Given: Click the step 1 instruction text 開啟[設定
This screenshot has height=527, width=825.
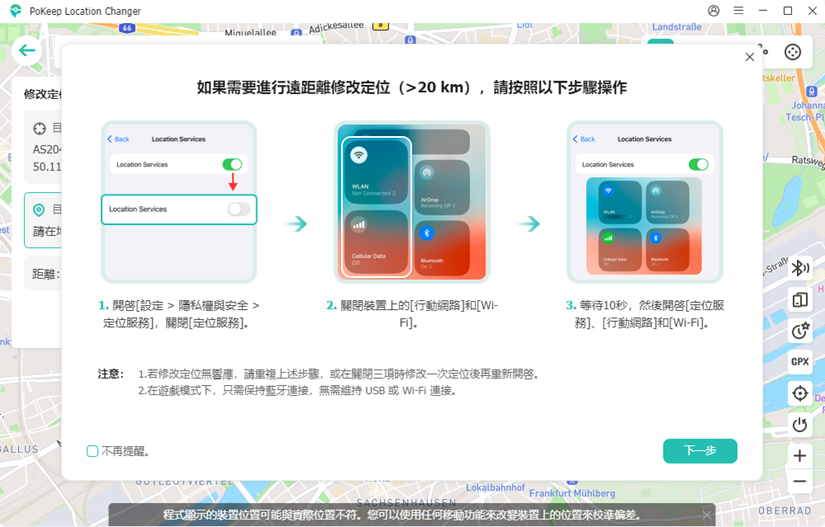Looking at the screenshot, I should tap(179, 314).
